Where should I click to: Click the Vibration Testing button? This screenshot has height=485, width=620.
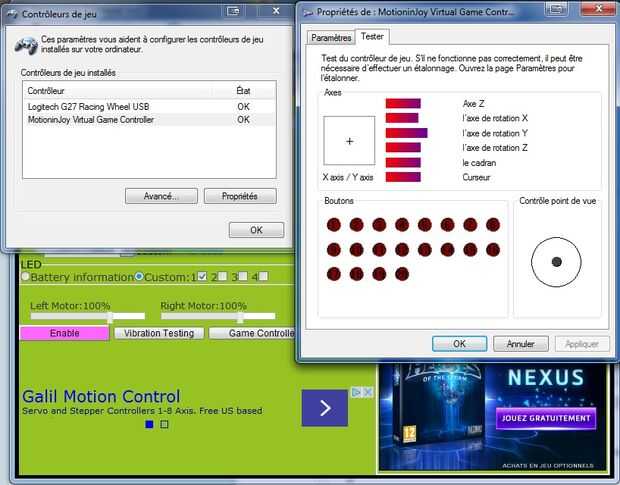pyautogui.click(x=159, y=333)
